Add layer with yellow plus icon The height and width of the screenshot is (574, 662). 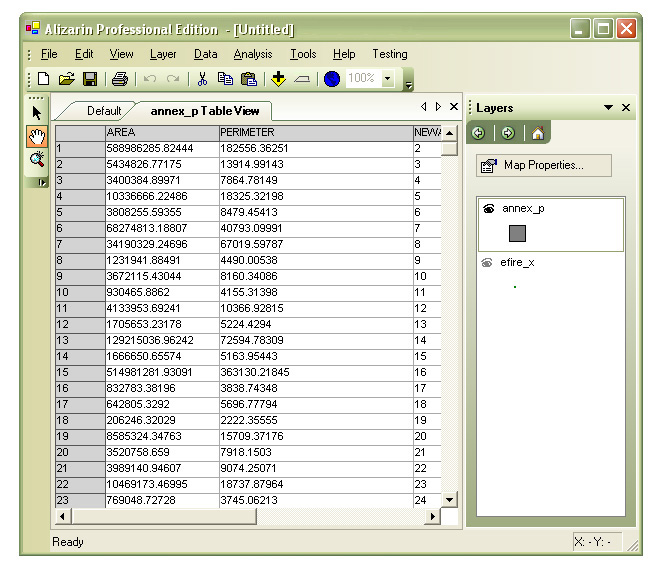278,79
